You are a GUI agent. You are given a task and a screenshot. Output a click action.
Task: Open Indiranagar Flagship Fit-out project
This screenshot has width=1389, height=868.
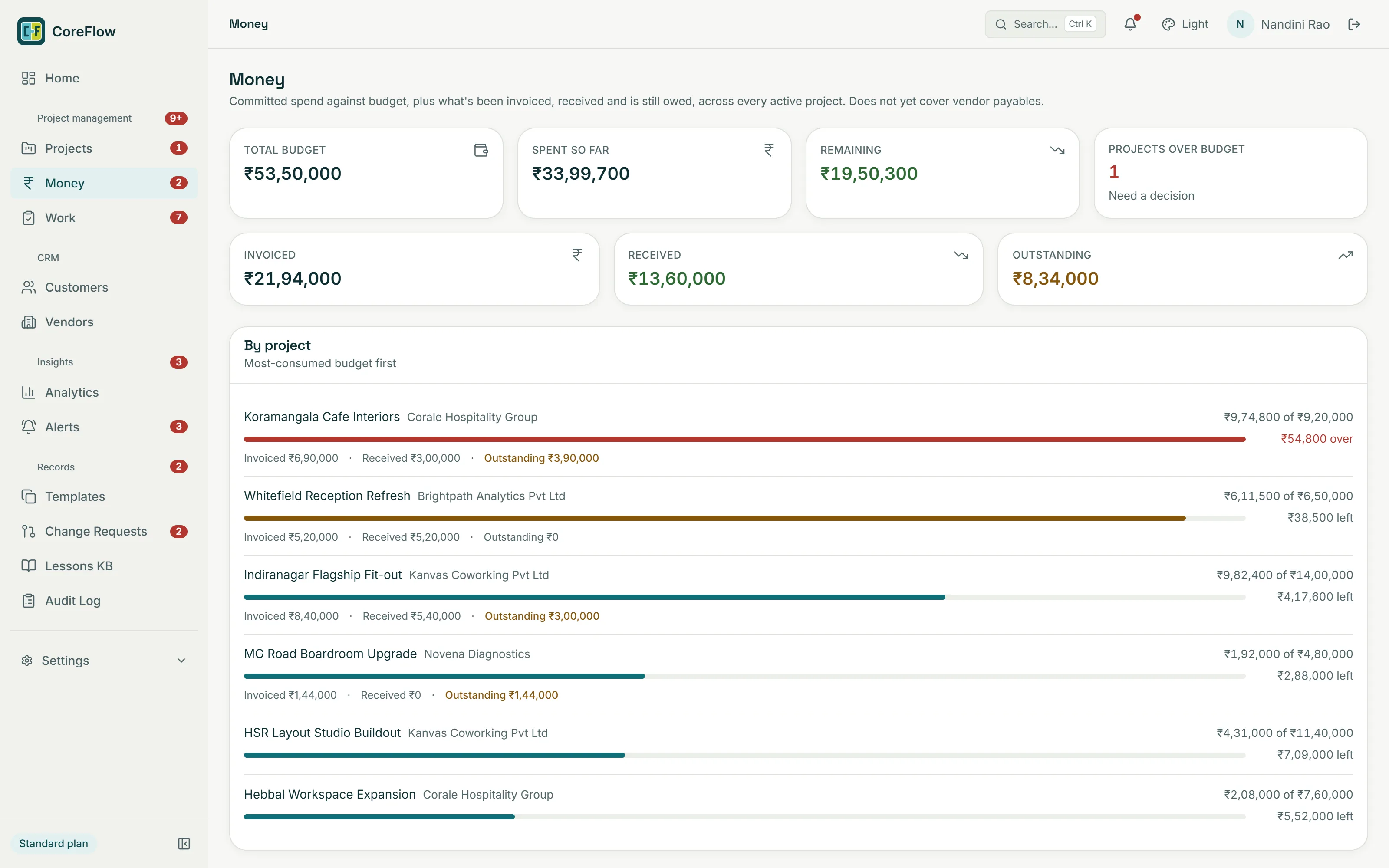[x=323, y=575]
